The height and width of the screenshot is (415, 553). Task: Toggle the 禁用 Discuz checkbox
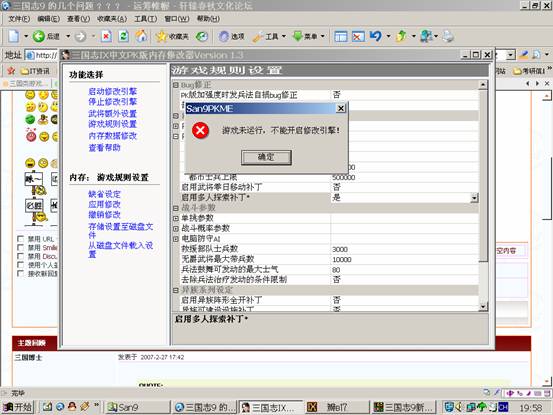(20, 256)
